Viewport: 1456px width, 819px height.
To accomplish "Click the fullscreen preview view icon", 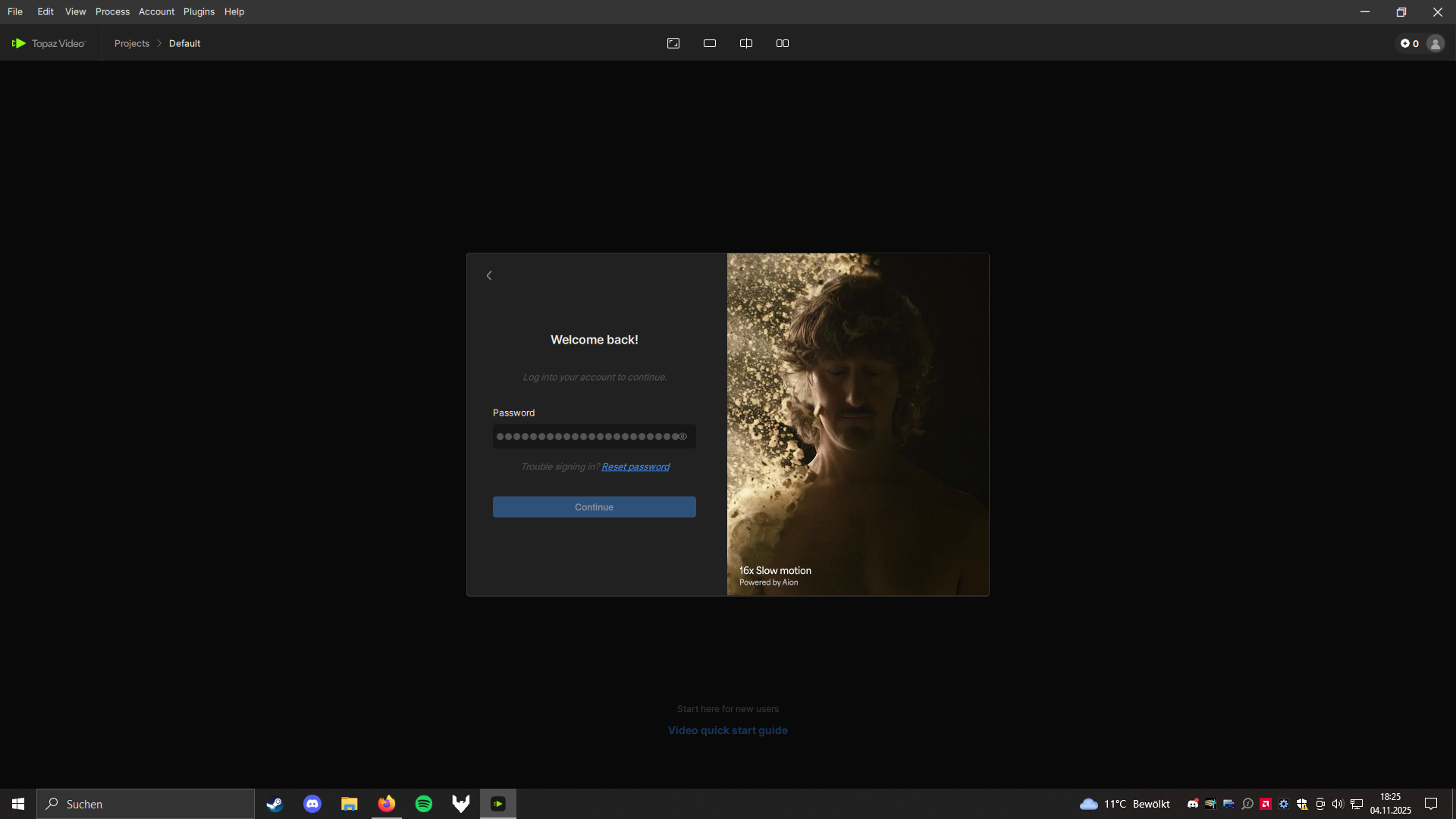I will click(x=673, y=43).
